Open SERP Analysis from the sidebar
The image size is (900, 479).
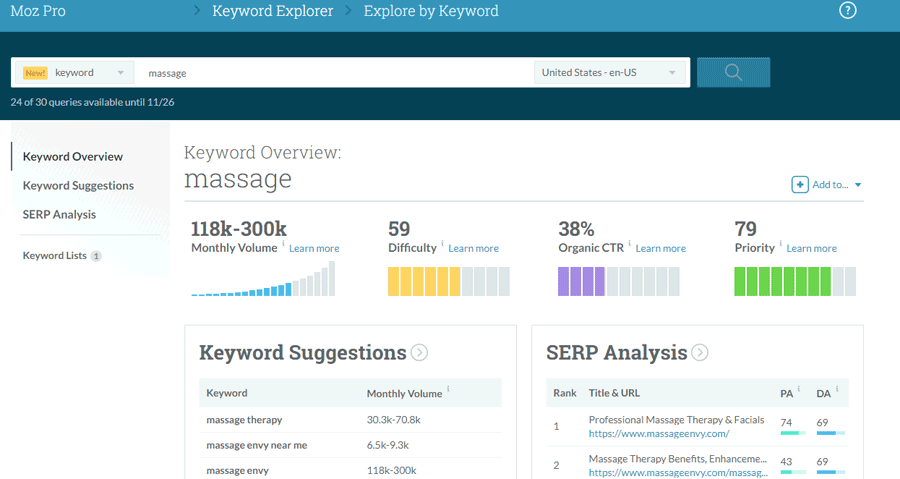tap(59, 214)
